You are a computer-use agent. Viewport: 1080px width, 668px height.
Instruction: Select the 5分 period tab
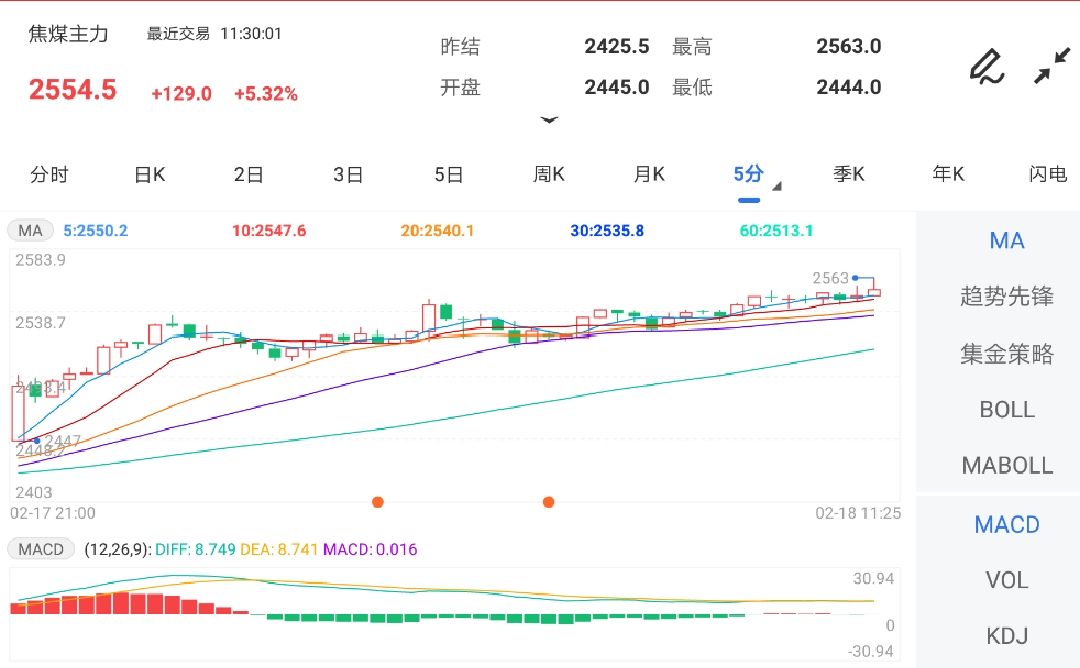(x=749, y=174)
